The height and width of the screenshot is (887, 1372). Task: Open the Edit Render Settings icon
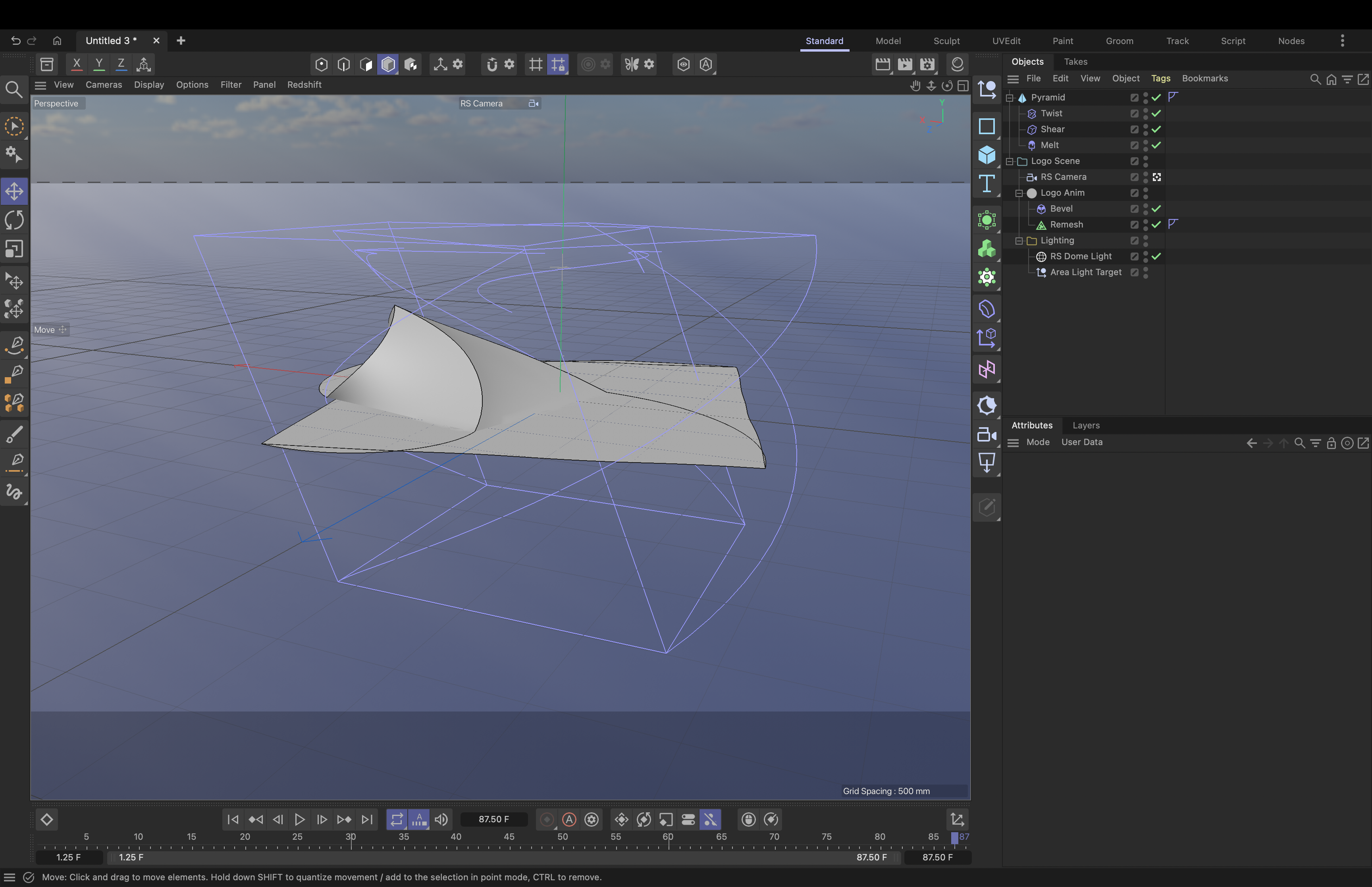point(927,64)
